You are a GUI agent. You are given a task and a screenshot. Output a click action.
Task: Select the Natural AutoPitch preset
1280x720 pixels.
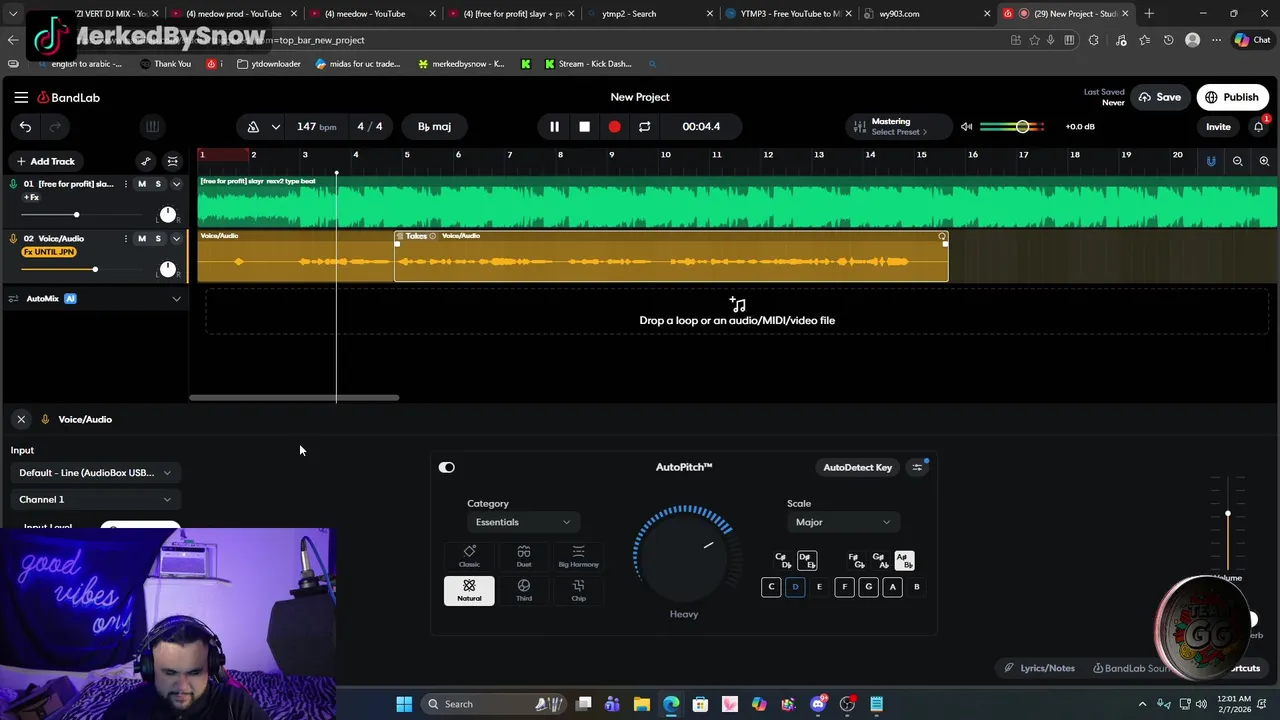click(x=469, y=591)
